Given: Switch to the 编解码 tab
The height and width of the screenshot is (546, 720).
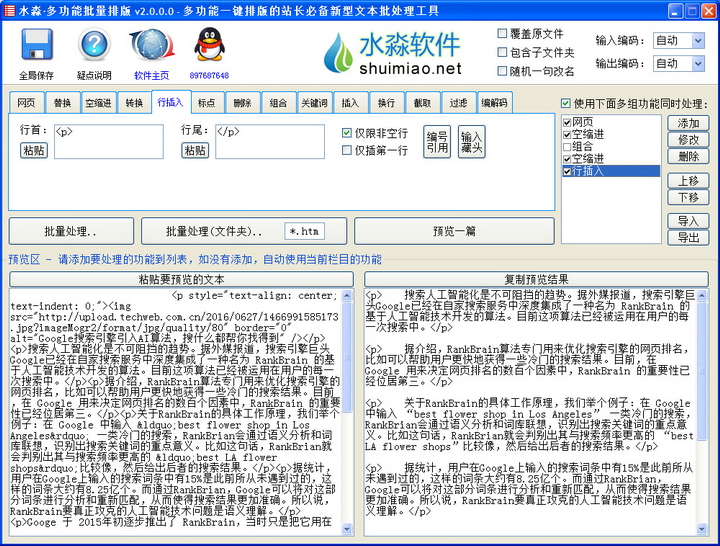Looking at the screenshot, I should [494, 102].
